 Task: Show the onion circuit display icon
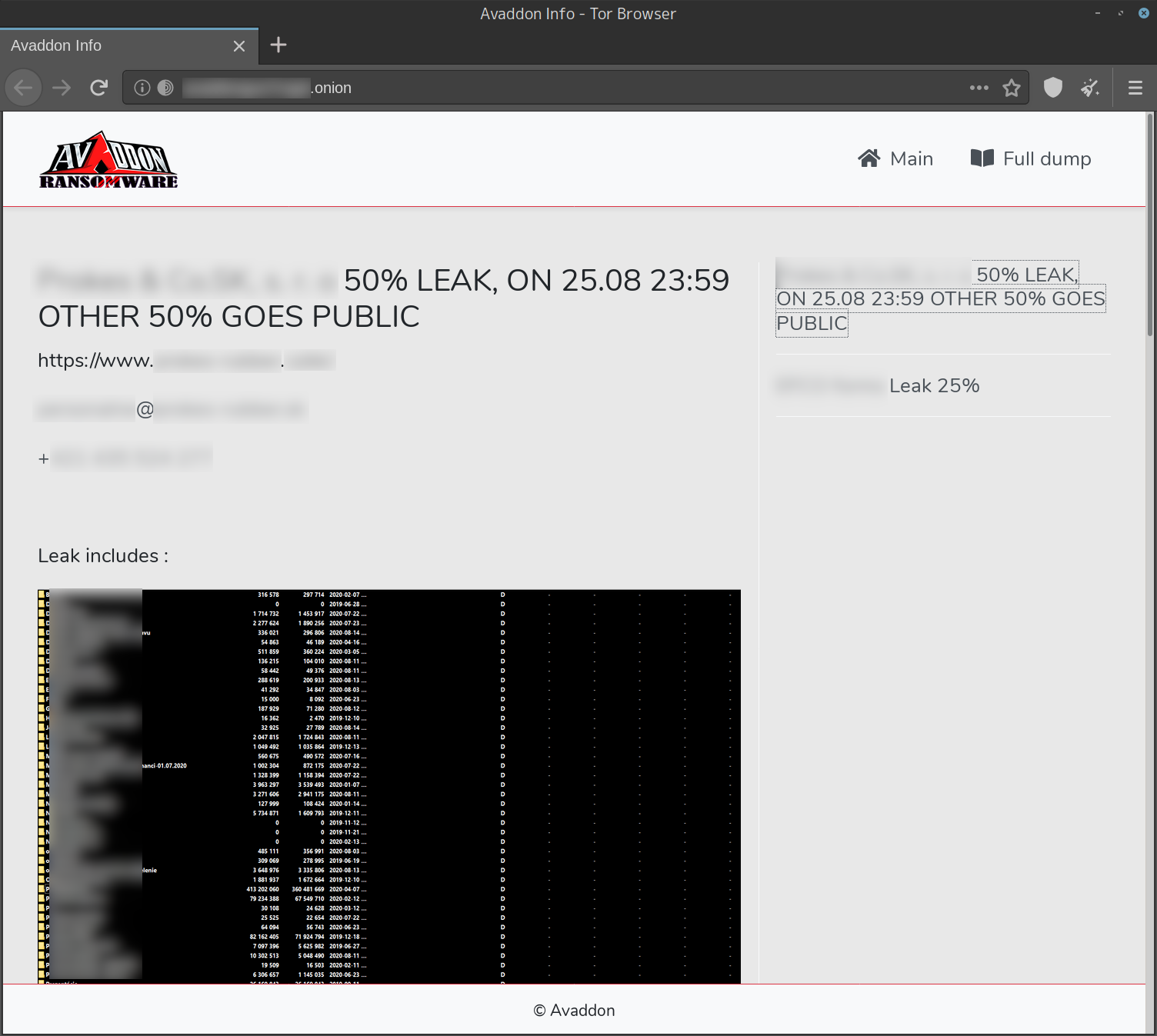(165, 88)
